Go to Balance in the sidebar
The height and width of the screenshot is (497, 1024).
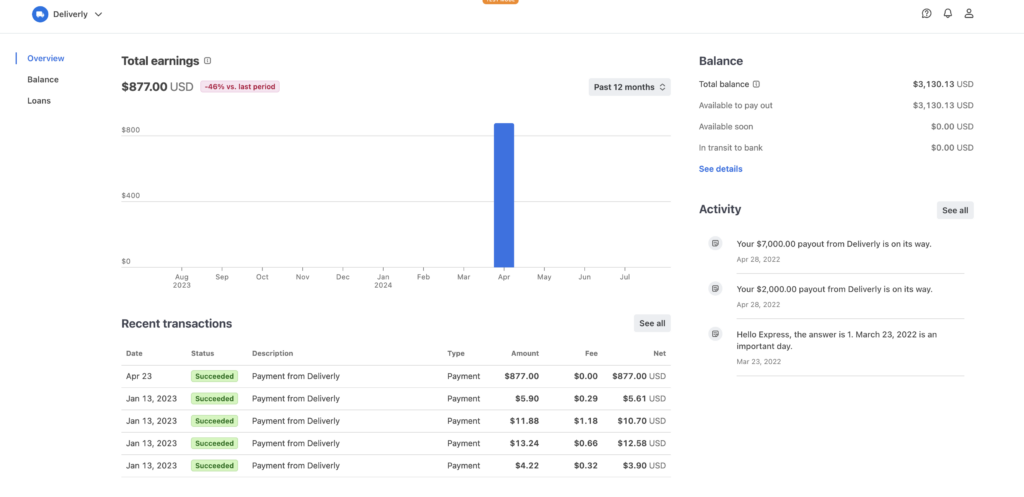click(43, 79)
